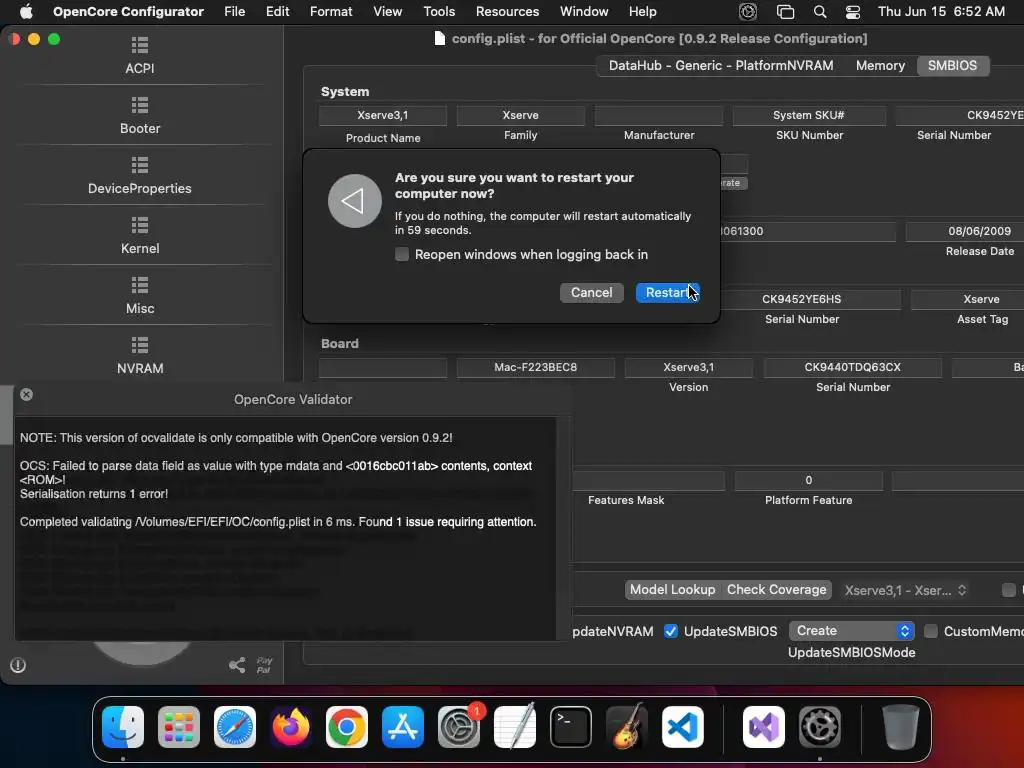1024x768 pixels.
Task: Switch to the Memory tab
Action: pos(880,65)
